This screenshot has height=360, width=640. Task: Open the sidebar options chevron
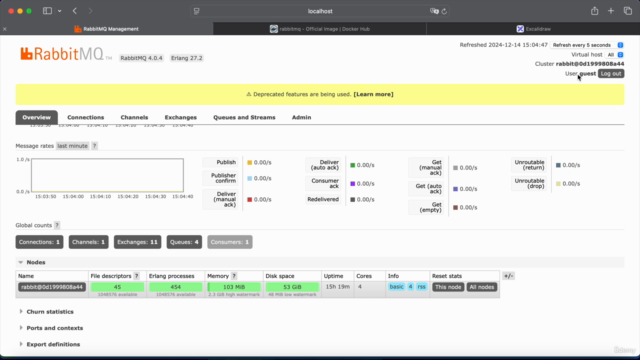pos(60,11)
